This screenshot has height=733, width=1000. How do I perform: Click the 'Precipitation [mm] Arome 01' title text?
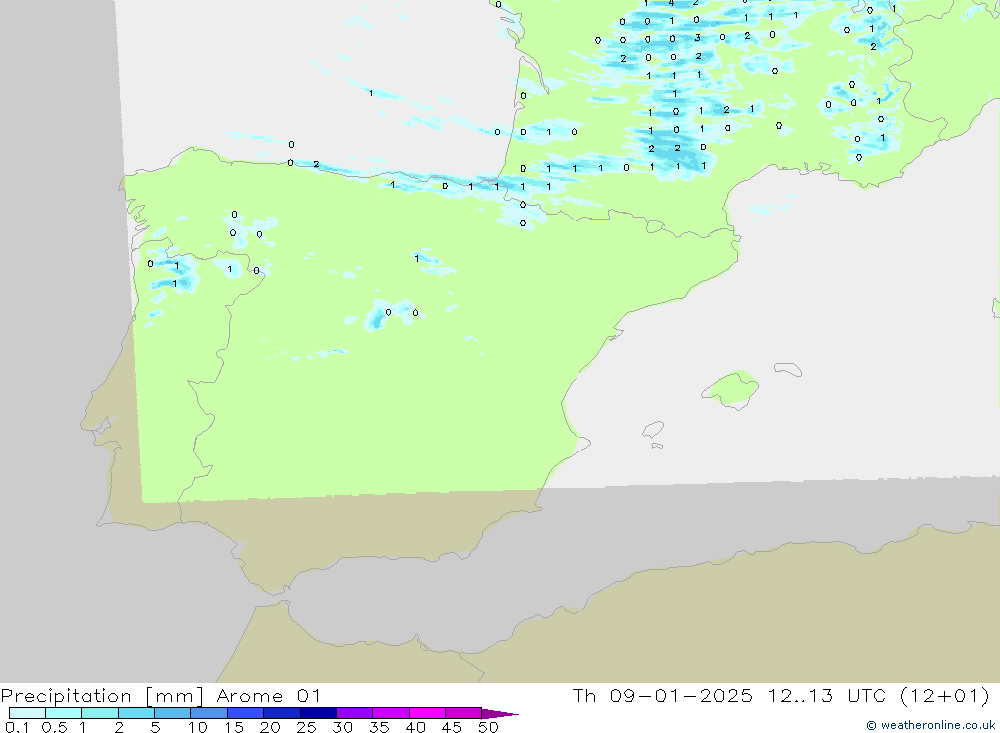click(x=161, y=696)
